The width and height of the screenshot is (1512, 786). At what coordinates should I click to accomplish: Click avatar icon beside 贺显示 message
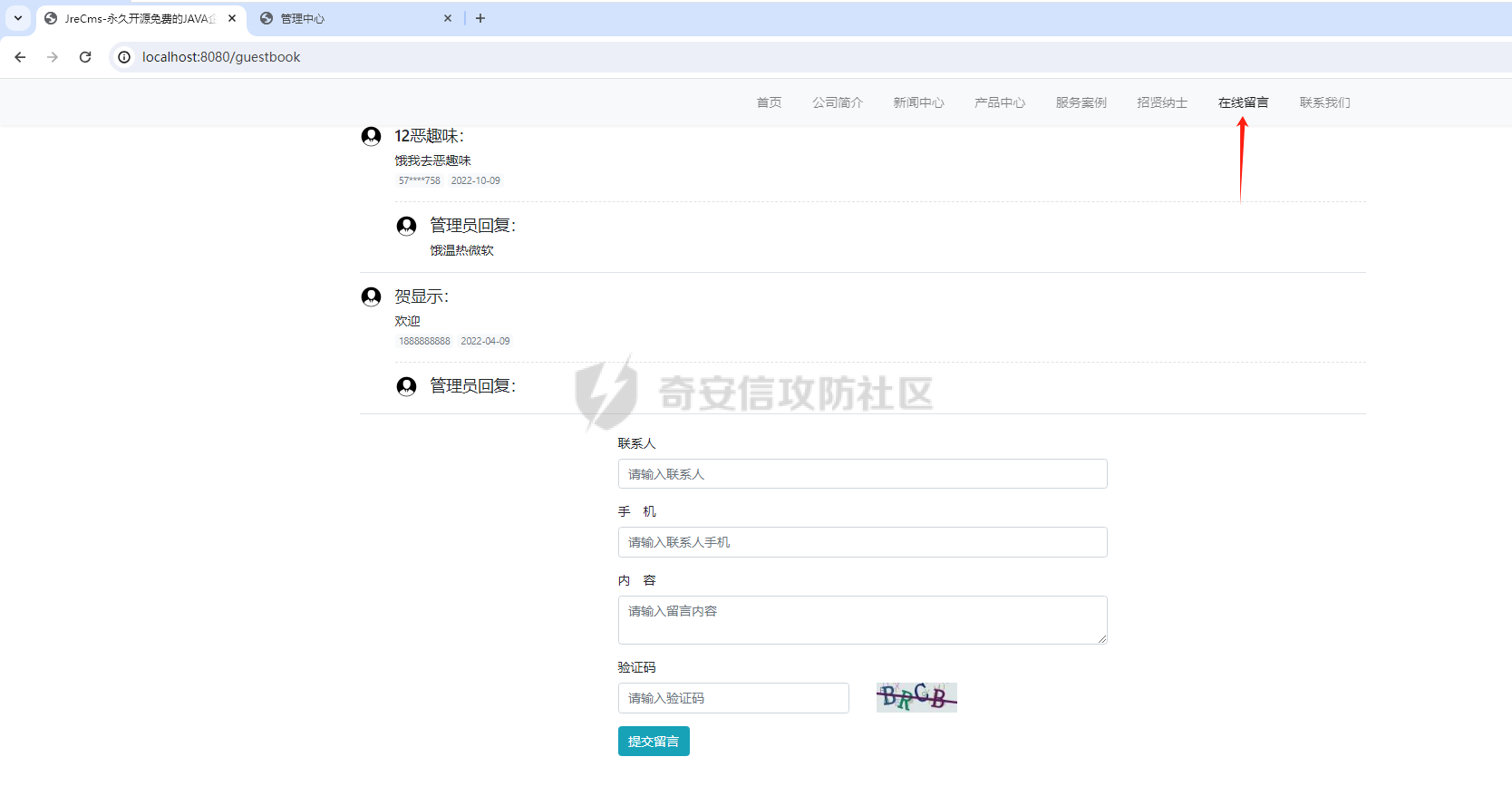[371, 296]
